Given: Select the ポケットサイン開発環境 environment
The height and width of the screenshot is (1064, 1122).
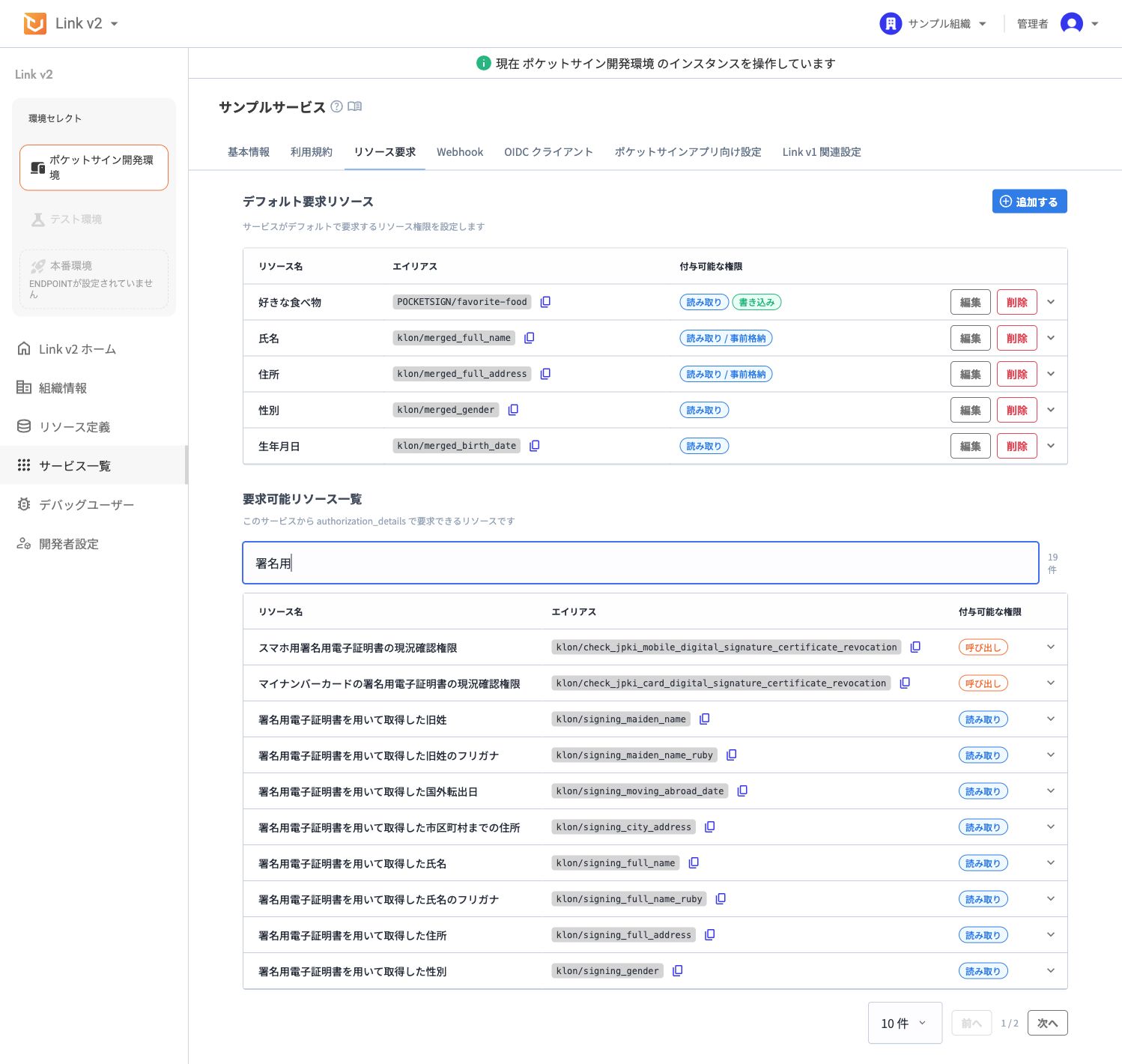Looking at the screenshot, I should tap(94, 167).
